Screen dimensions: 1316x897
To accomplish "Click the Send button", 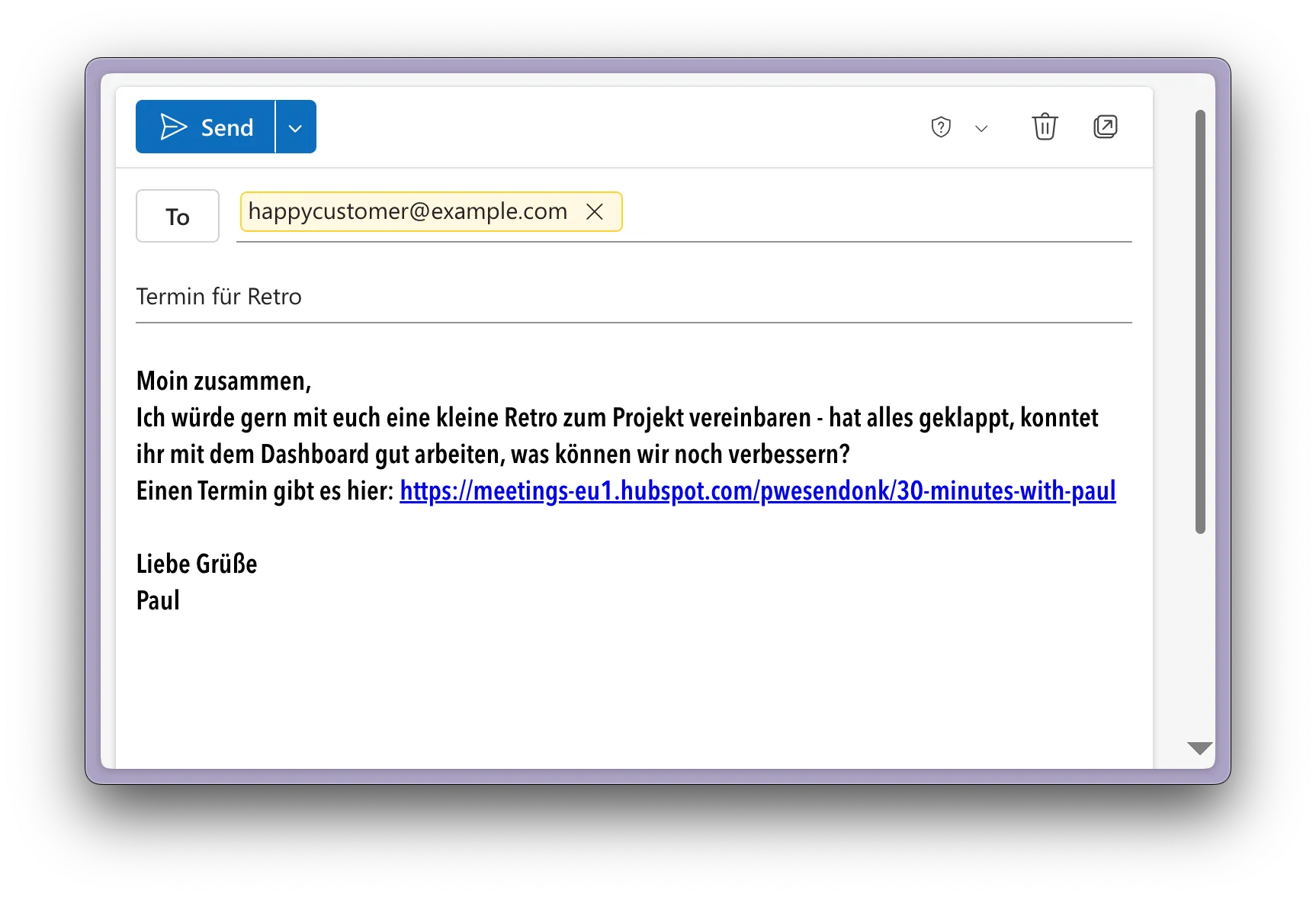I will pyautogui.click(x=206, y=127).
